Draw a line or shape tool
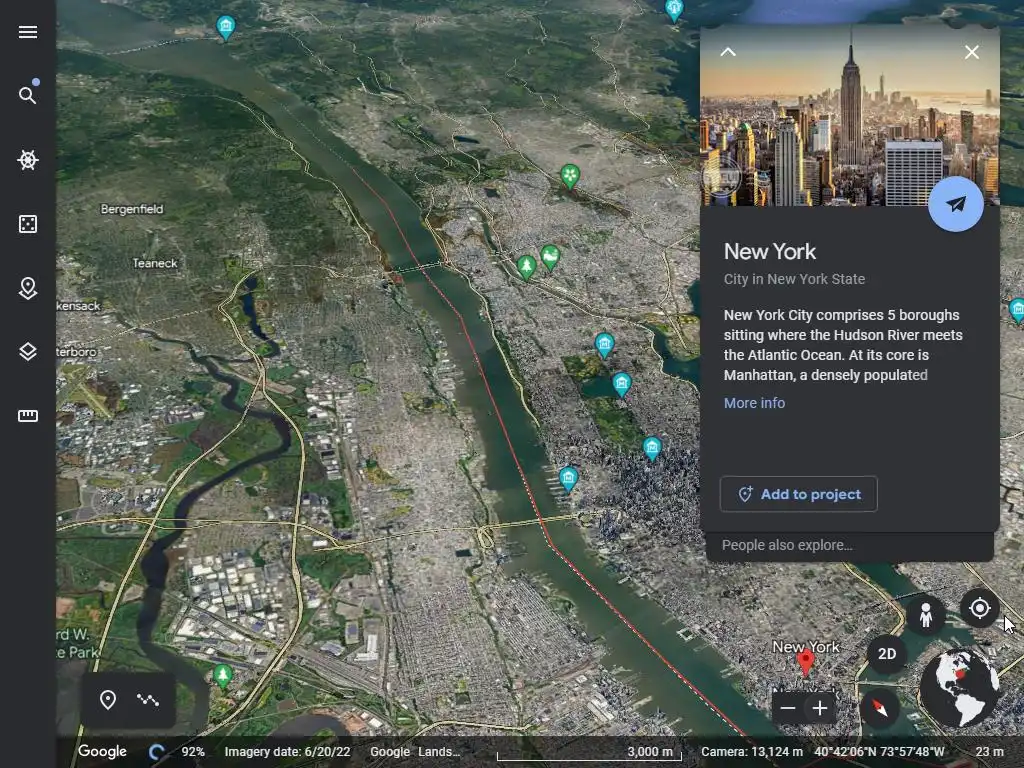Viewport: 1024px width, 768px height. click(x=148, y=700)
